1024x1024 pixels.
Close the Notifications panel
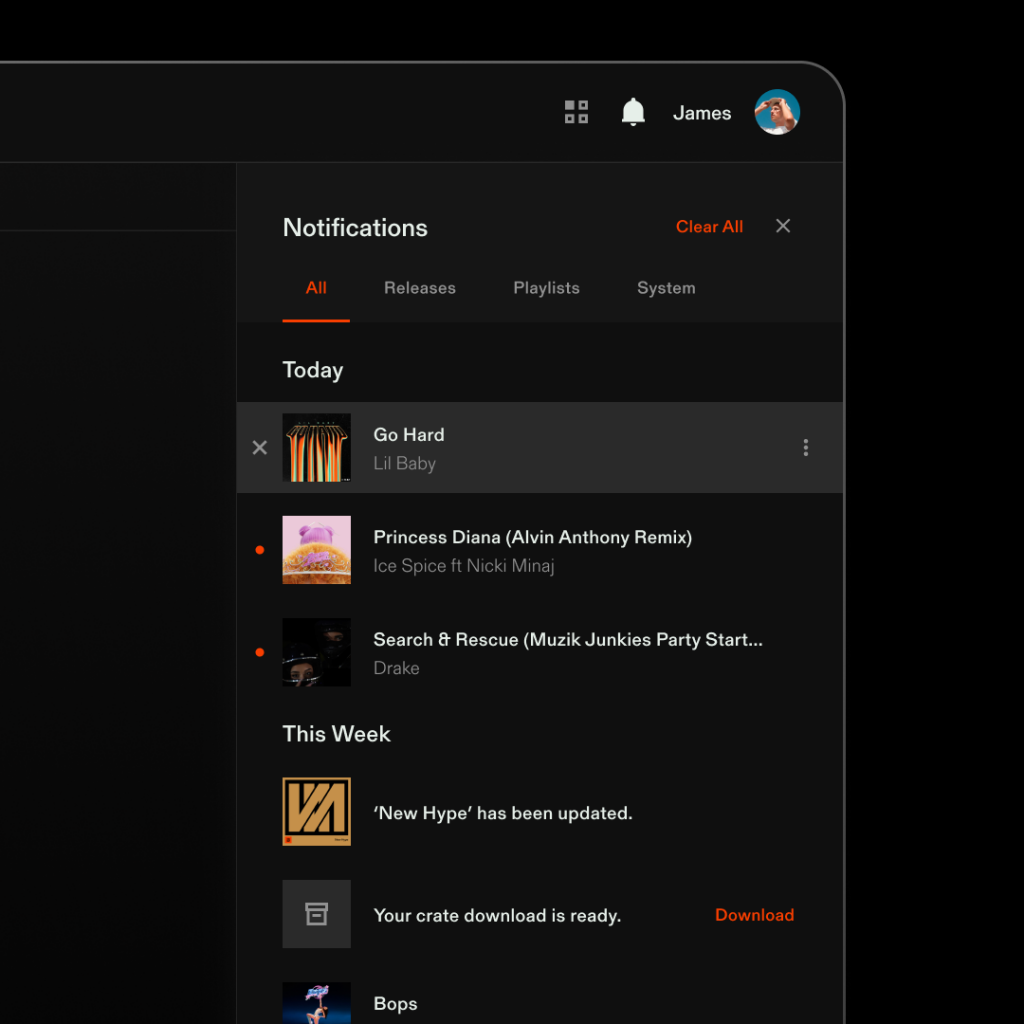click(x=783, y=226)
